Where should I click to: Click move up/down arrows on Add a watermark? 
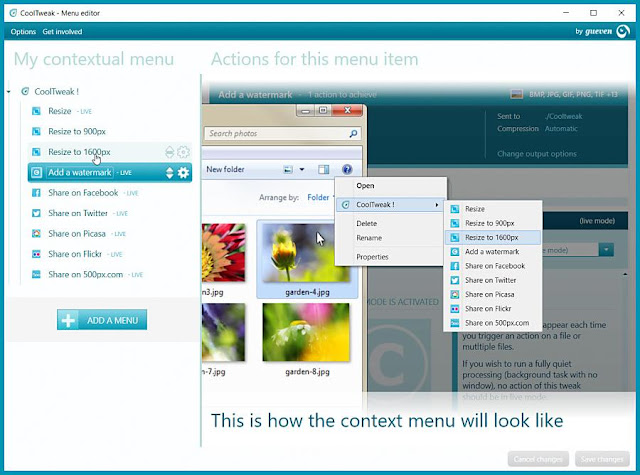pos(170,173)
